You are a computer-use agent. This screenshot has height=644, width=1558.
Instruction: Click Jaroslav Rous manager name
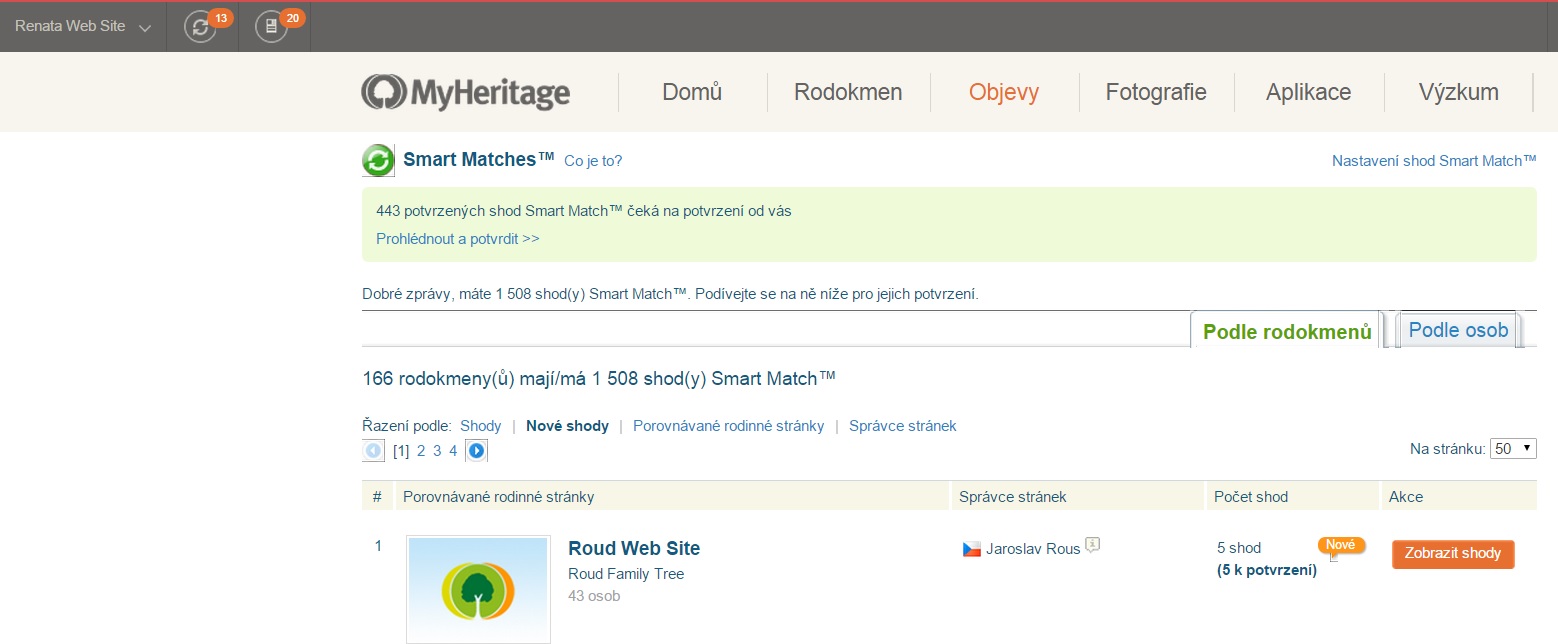1033,549
